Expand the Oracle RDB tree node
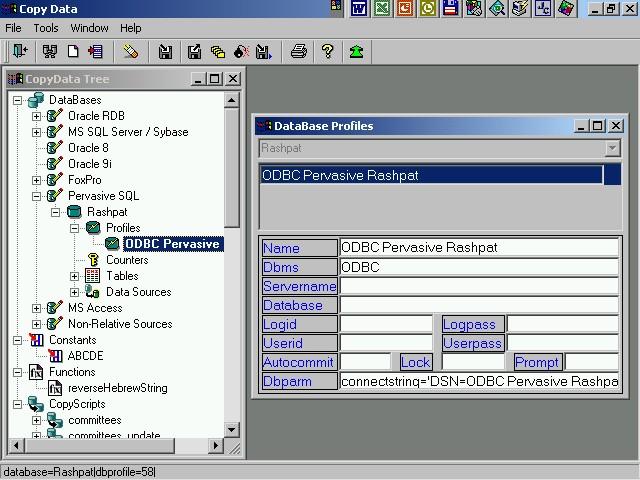640x480 pixels. click(36, 116)
